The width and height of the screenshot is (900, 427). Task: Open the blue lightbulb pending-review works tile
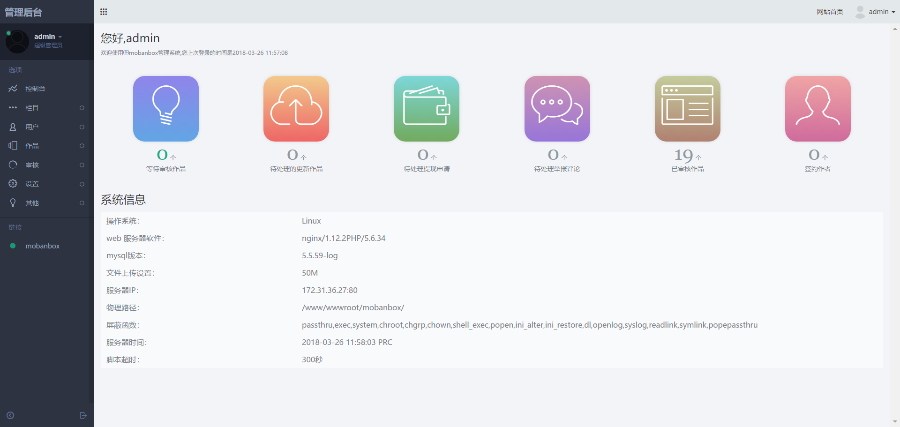(166, 108)
